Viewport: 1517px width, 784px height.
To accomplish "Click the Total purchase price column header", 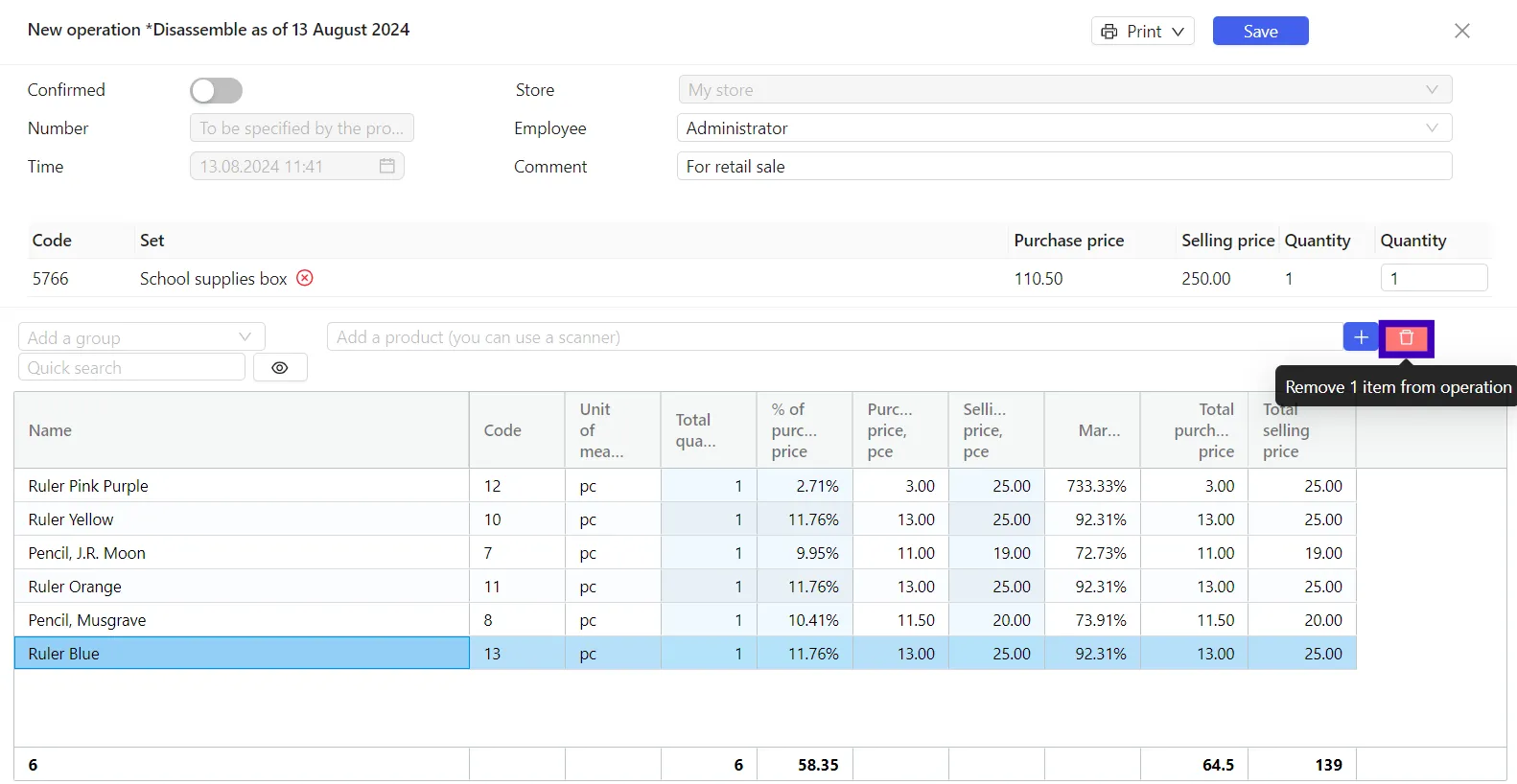I will 1194,430.
